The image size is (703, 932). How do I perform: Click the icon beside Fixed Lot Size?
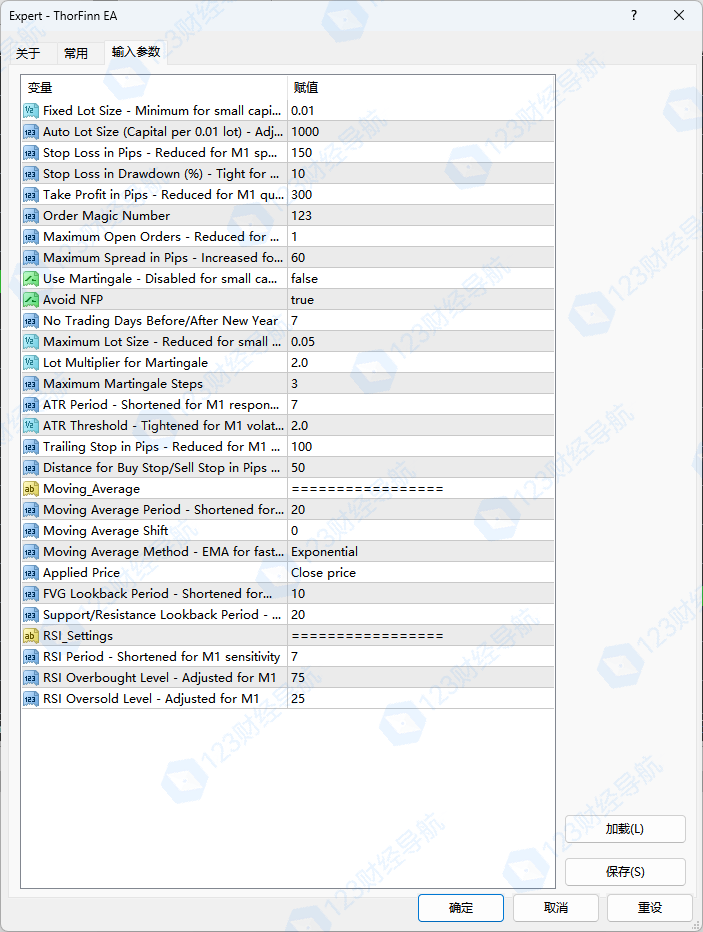pyautogui.click(x=31, y=111)
